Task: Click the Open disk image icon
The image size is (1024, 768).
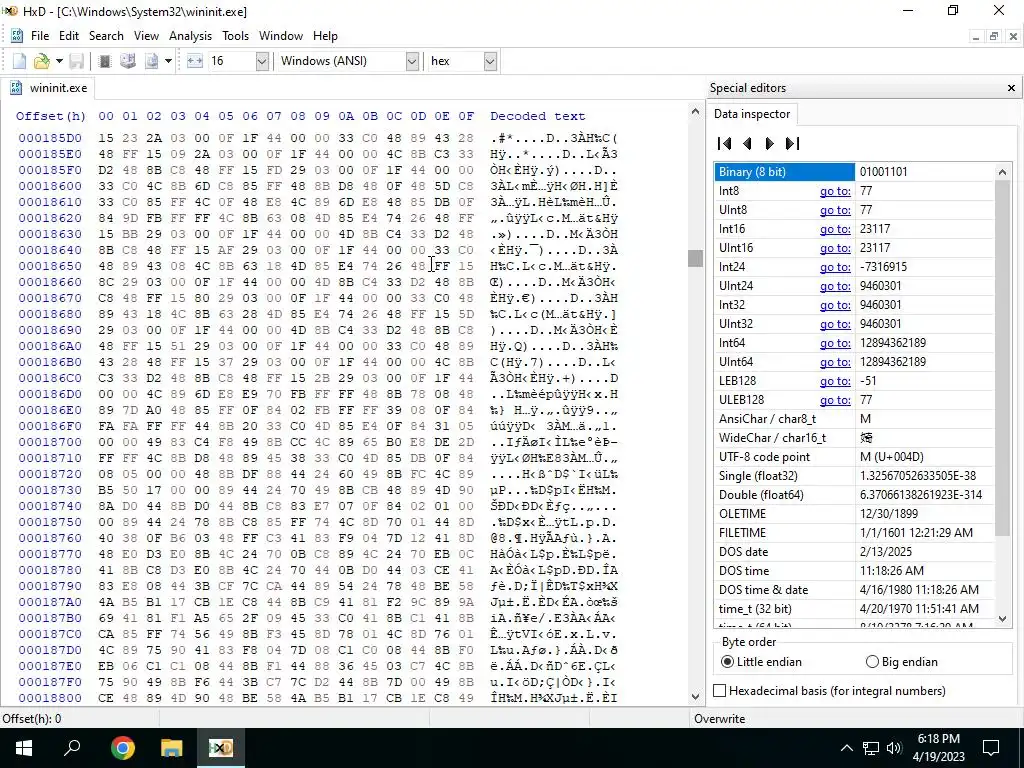Action: [152, 61]
